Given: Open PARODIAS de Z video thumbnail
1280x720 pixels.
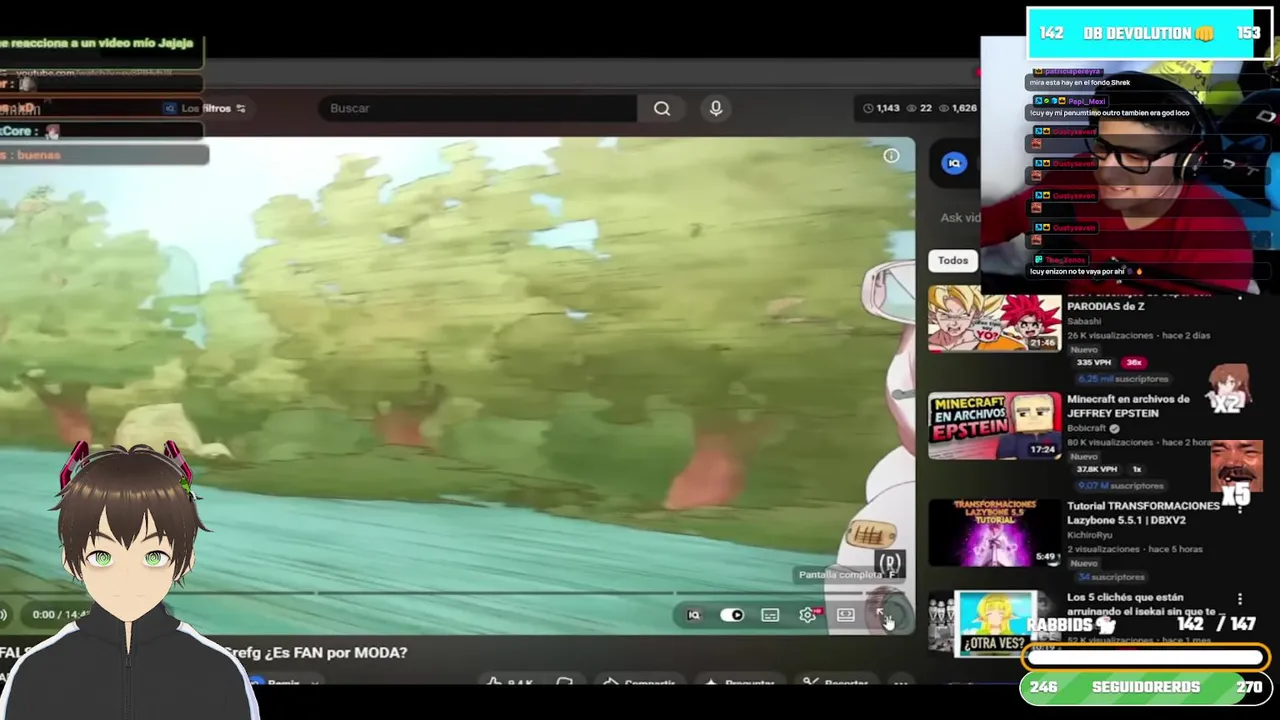Looking at the screenshot, I should click(994, 320).
